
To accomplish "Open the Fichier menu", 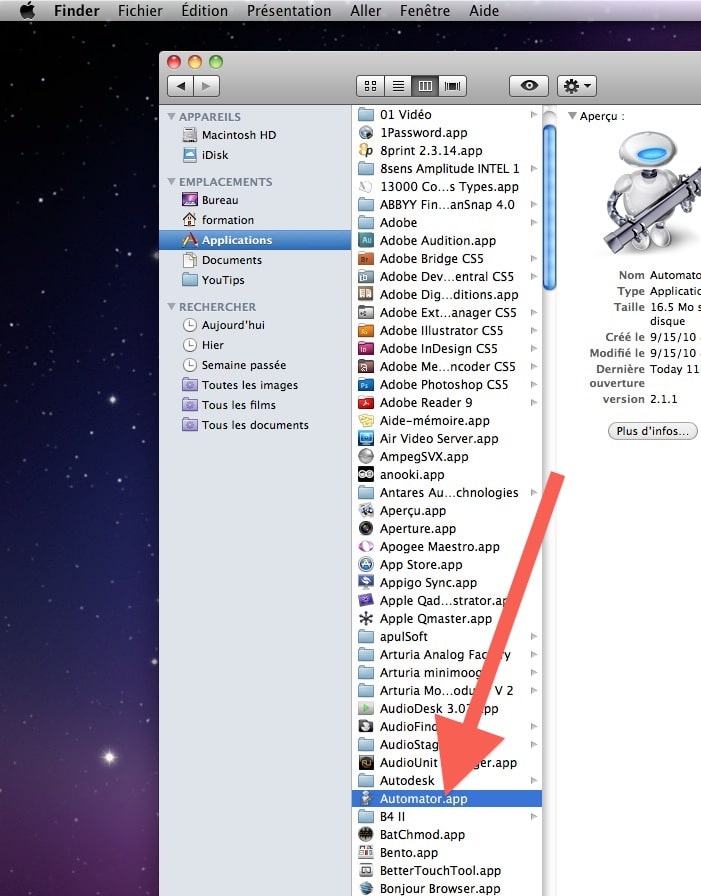I will 140,11.
